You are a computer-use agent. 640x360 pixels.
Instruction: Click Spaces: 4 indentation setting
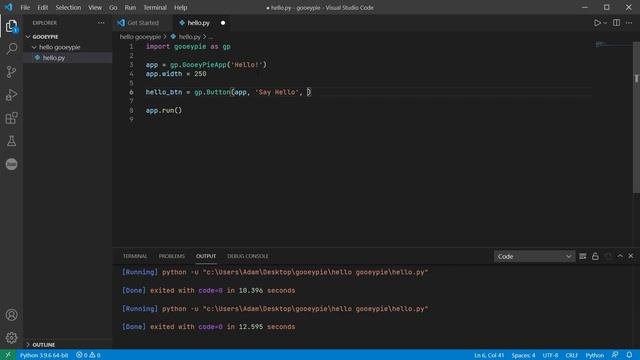click(x=523, y=355)
